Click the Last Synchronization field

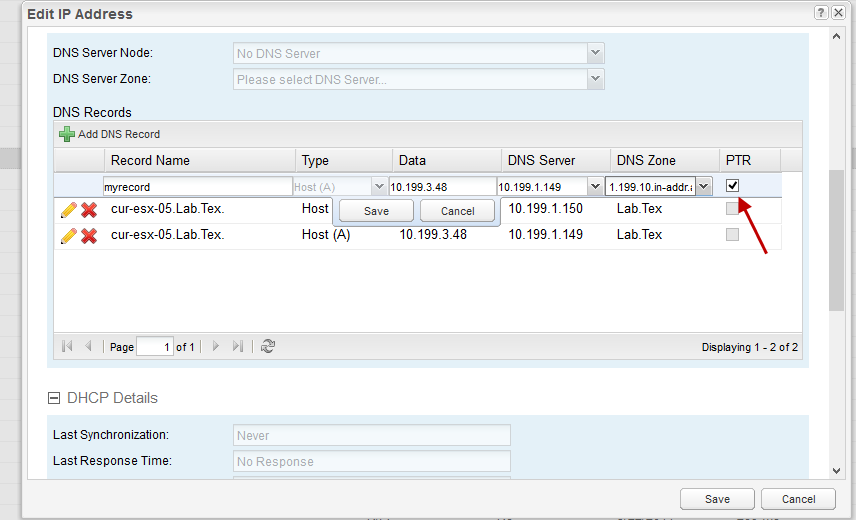(x=372, y=435)
